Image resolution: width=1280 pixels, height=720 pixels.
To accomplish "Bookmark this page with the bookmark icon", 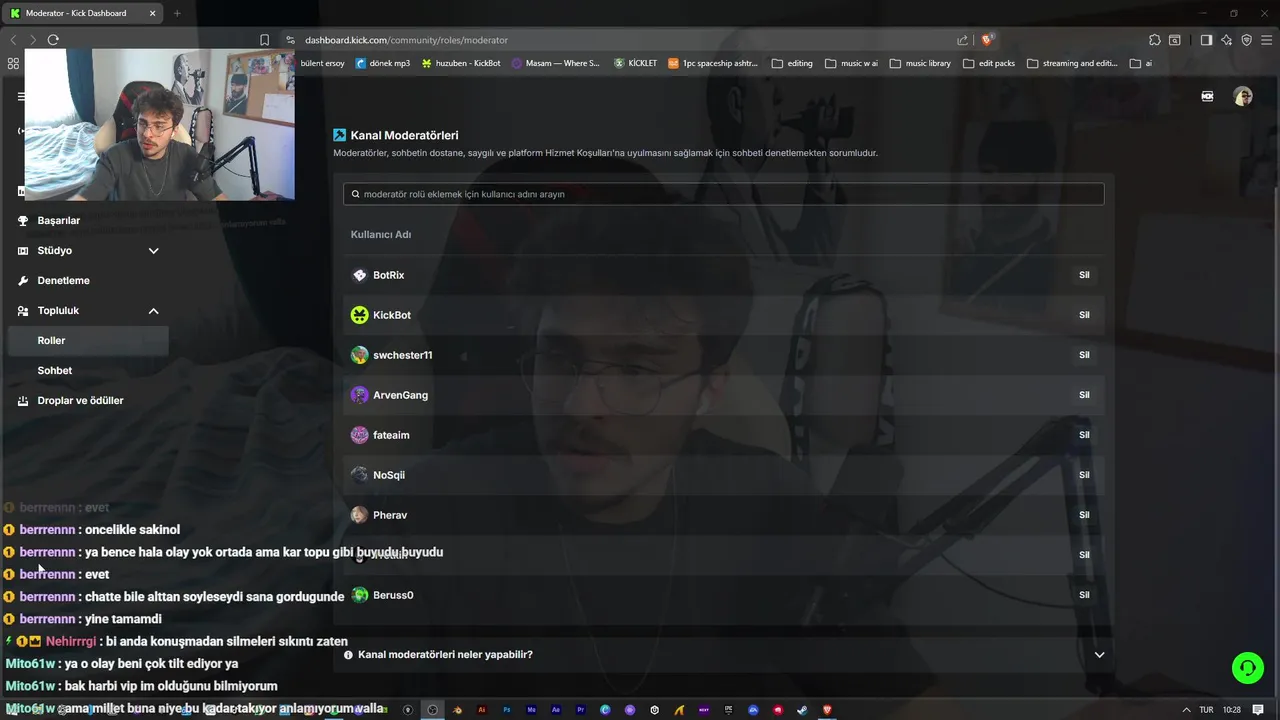I will [264, 40].
